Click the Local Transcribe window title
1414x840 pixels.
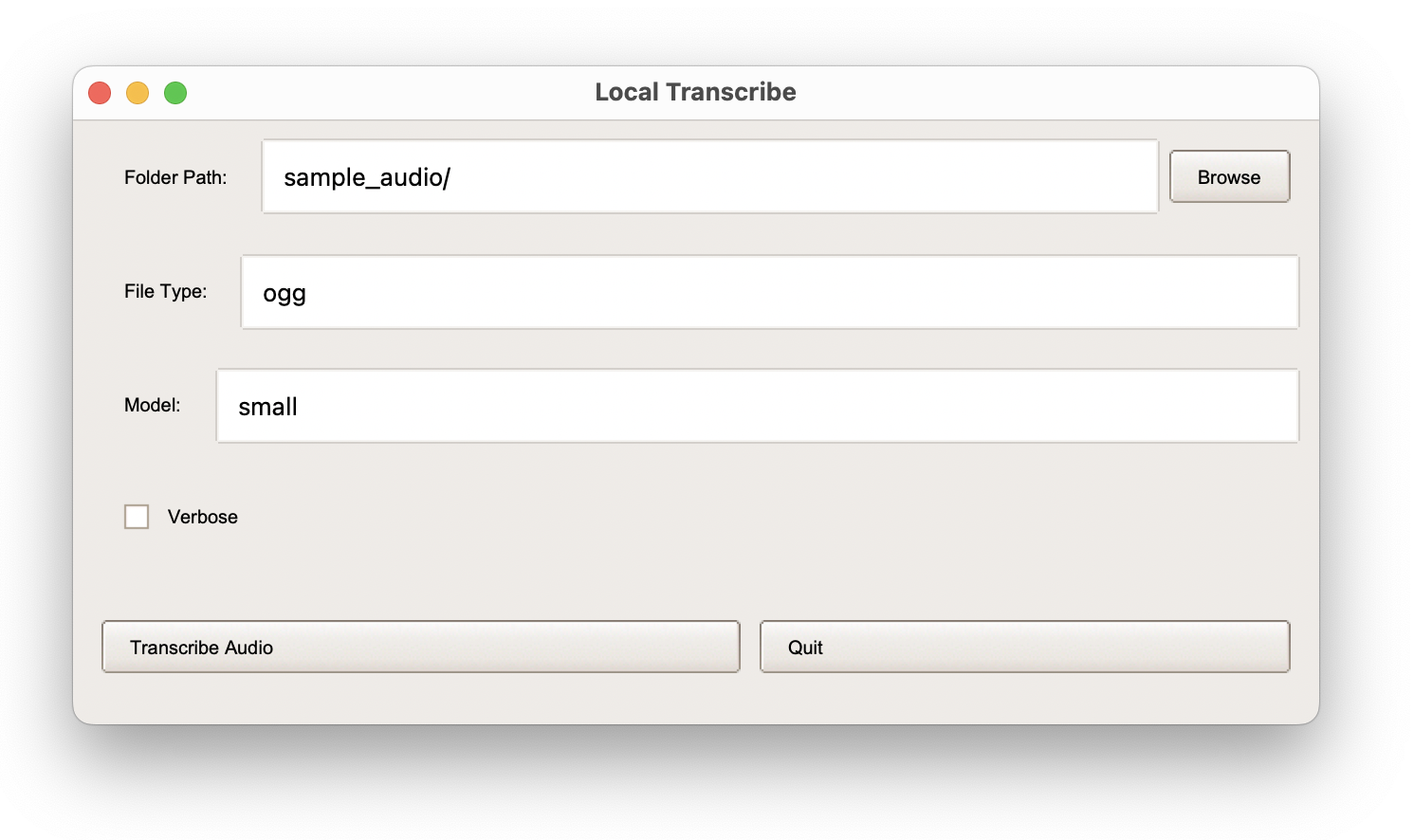click(695, 91)
